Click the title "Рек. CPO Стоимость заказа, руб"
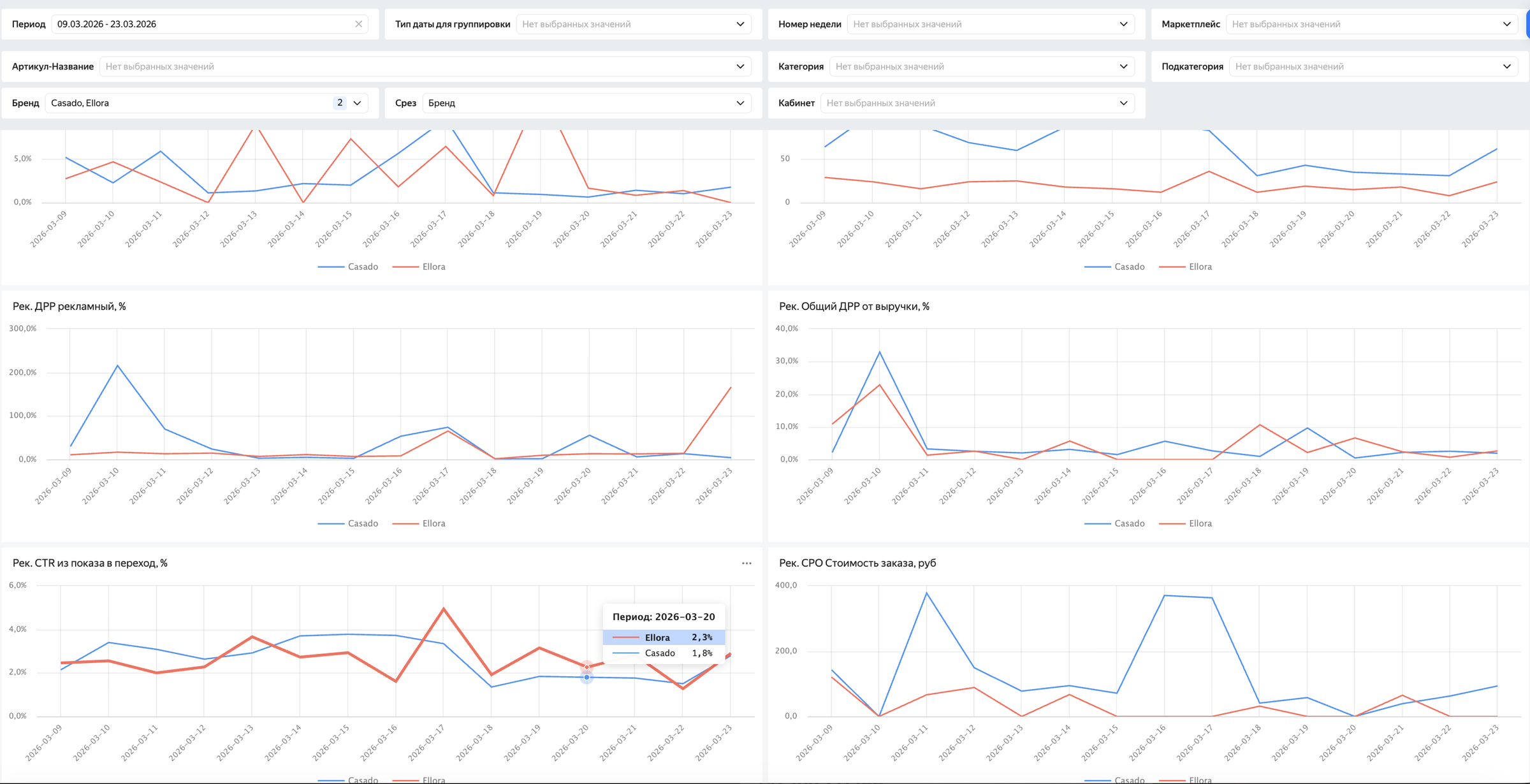The width and height of the screenshot is (1530, 784). (857, 563)
